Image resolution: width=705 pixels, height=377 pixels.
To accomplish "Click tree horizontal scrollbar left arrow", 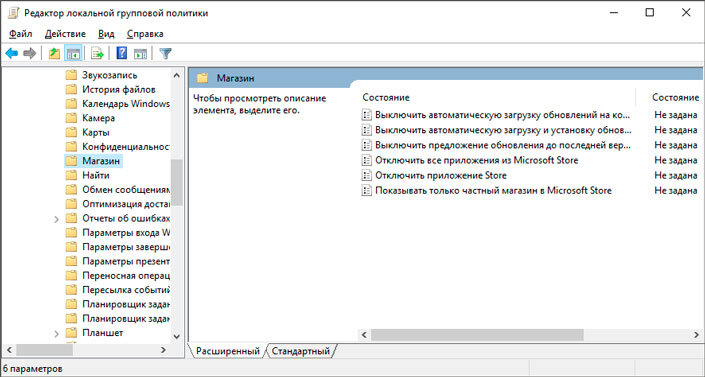I will (x=9, y=350).
